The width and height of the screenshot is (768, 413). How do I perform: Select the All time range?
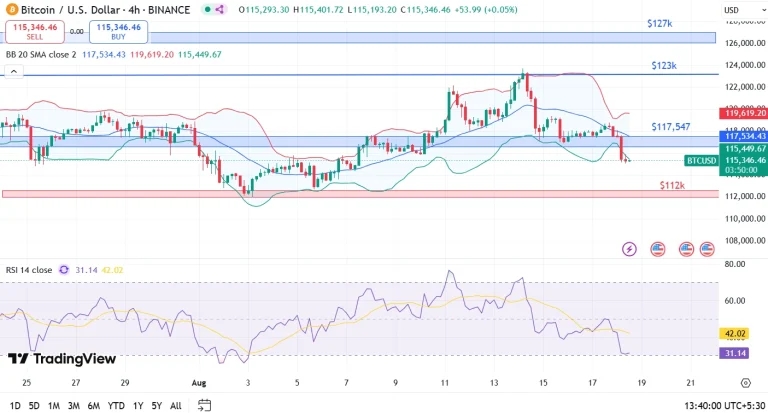coord(176,405)
